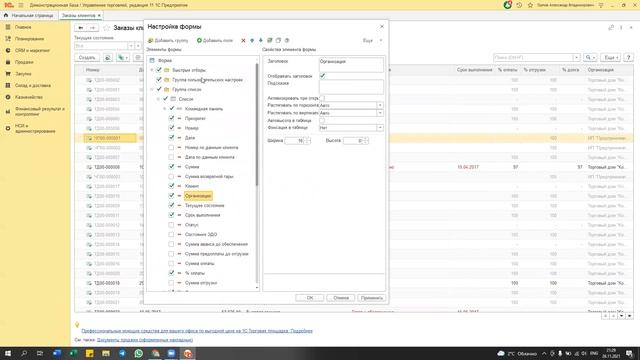The width and height of the screenshot is (640, 360).
Task: Open 'Еще' dropdown in main window toolbar
Action: (611, 58)
